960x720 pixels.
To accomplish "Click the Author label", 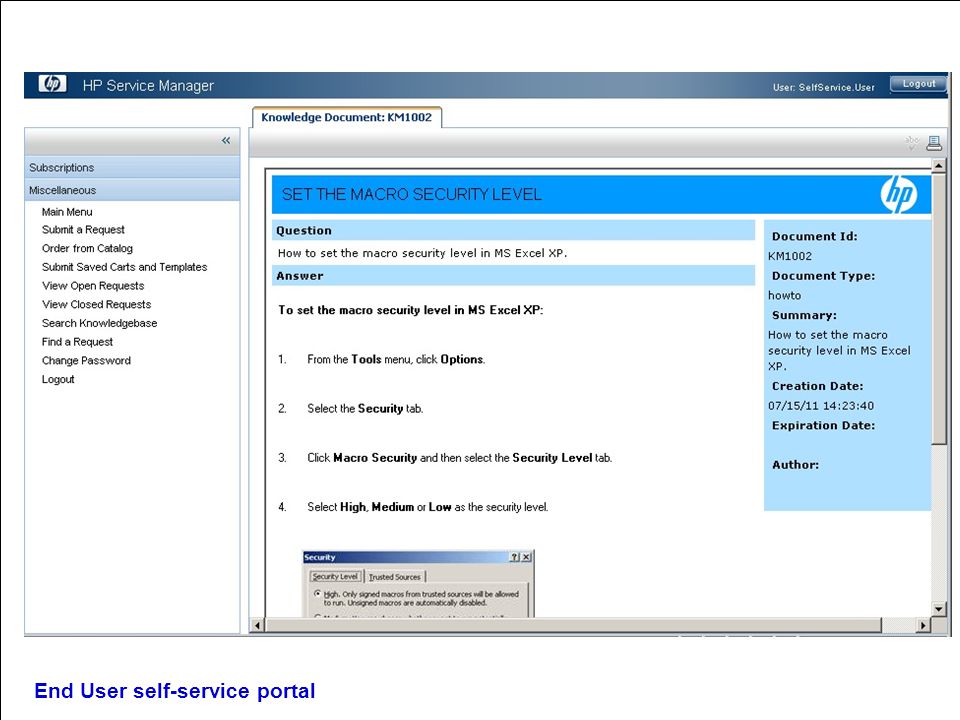I will [x=795, y=465].
